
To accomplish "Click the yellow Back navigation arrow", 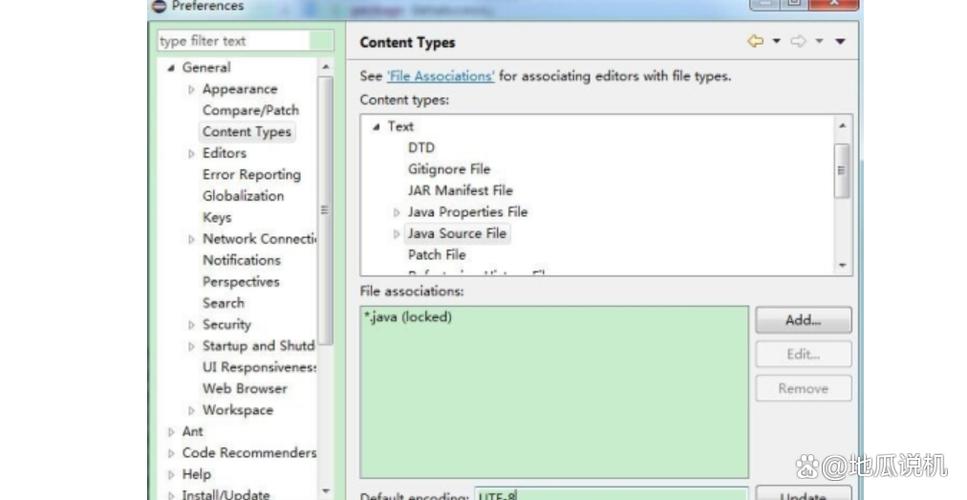I will (x=755, y=42).
